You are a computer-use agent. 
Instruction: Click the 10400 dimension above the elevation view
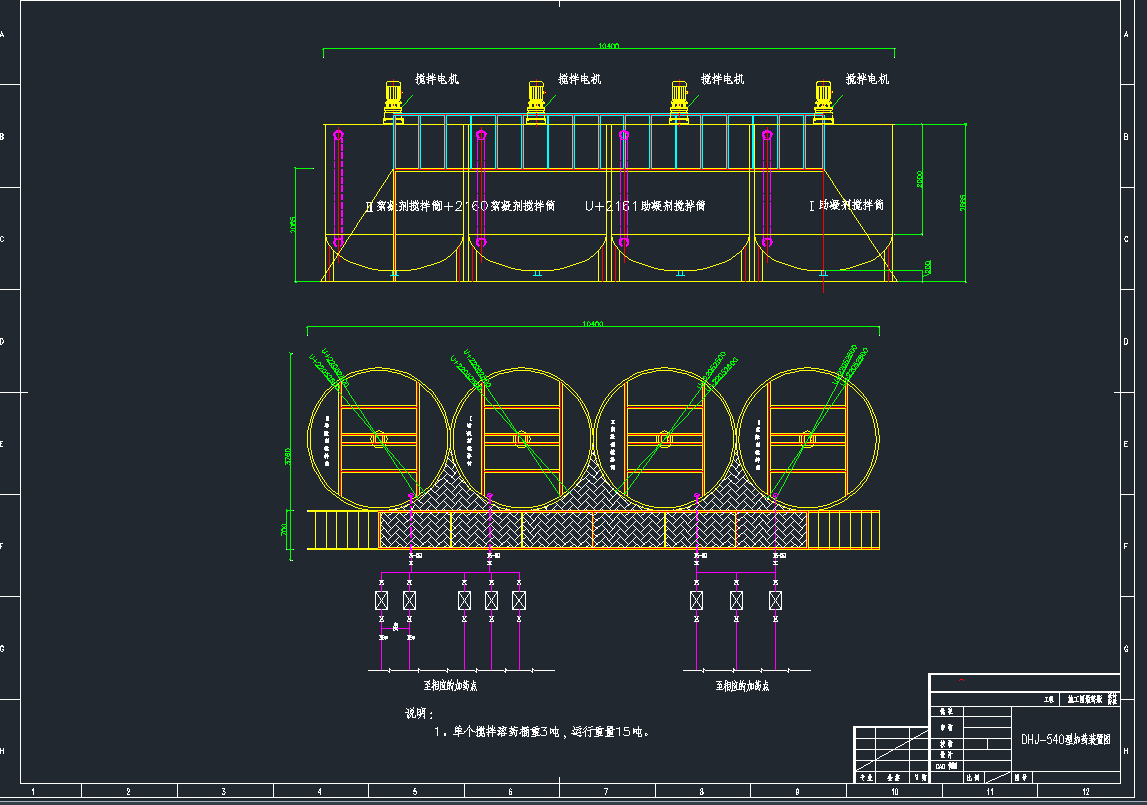[x=607, y=46]
